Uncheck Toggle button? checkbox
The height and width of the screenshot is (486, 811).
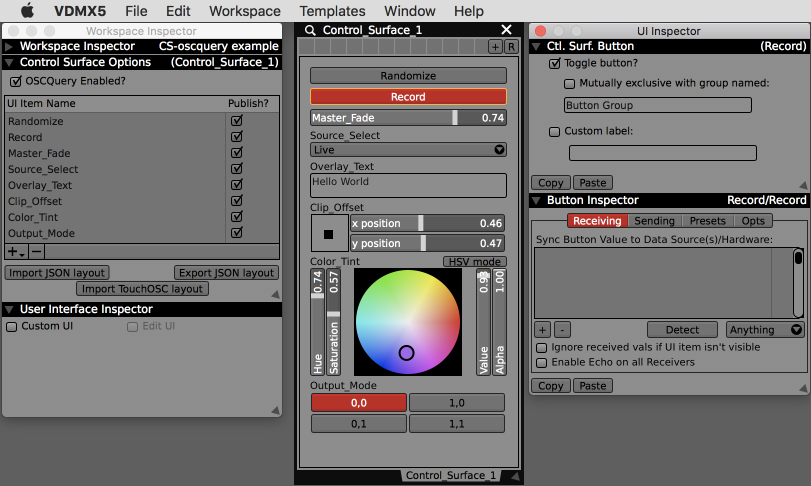pos(554,64)
